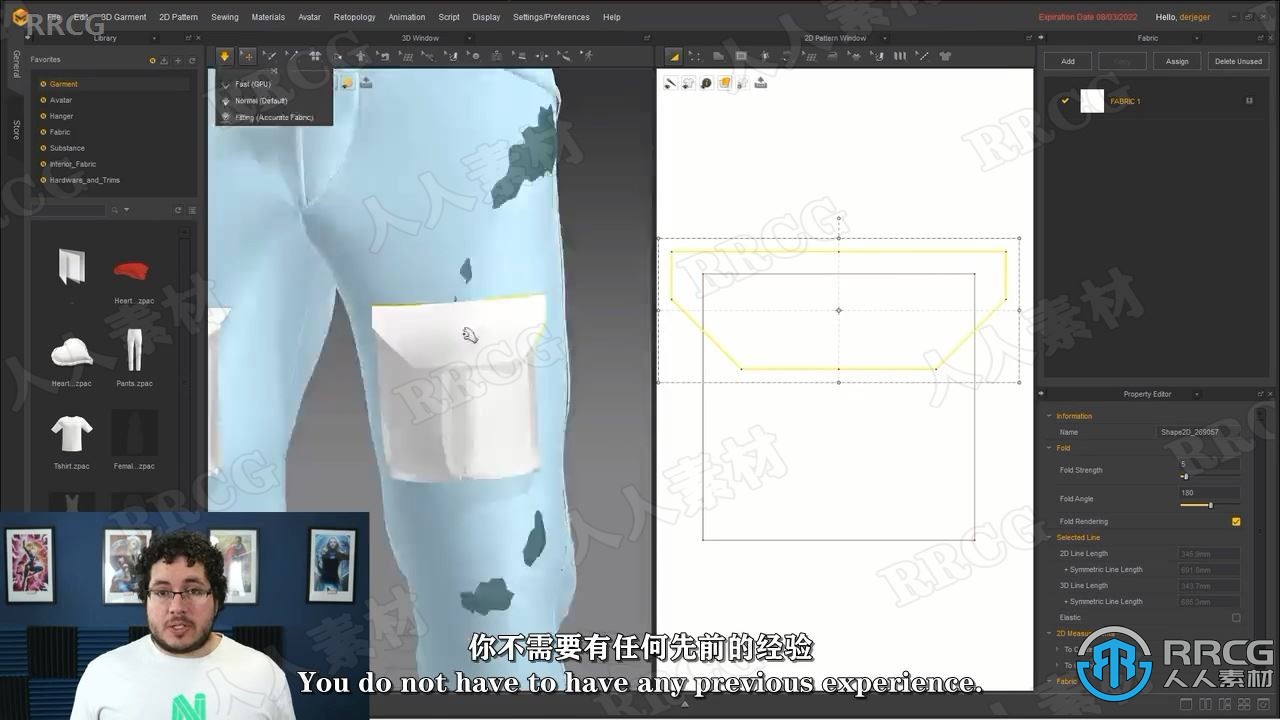
Task: Switch to the Store side tab
Action: point(16,130)
